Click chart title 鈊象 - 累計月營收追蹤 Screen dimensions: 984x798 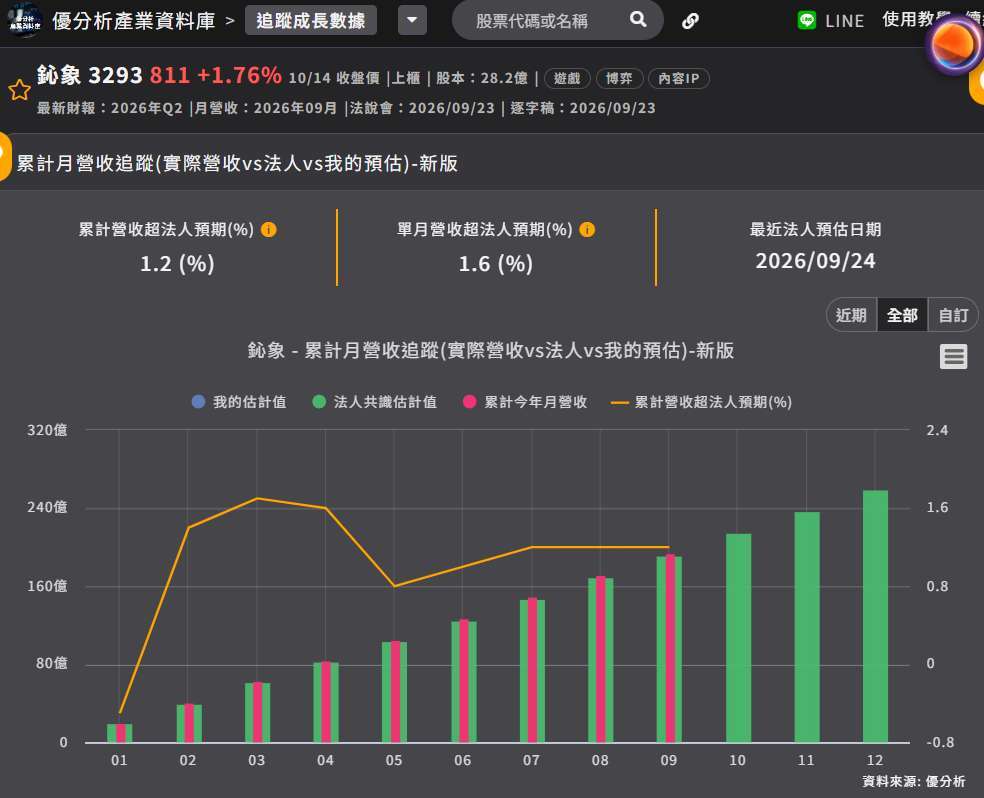[x=491, y=350]
